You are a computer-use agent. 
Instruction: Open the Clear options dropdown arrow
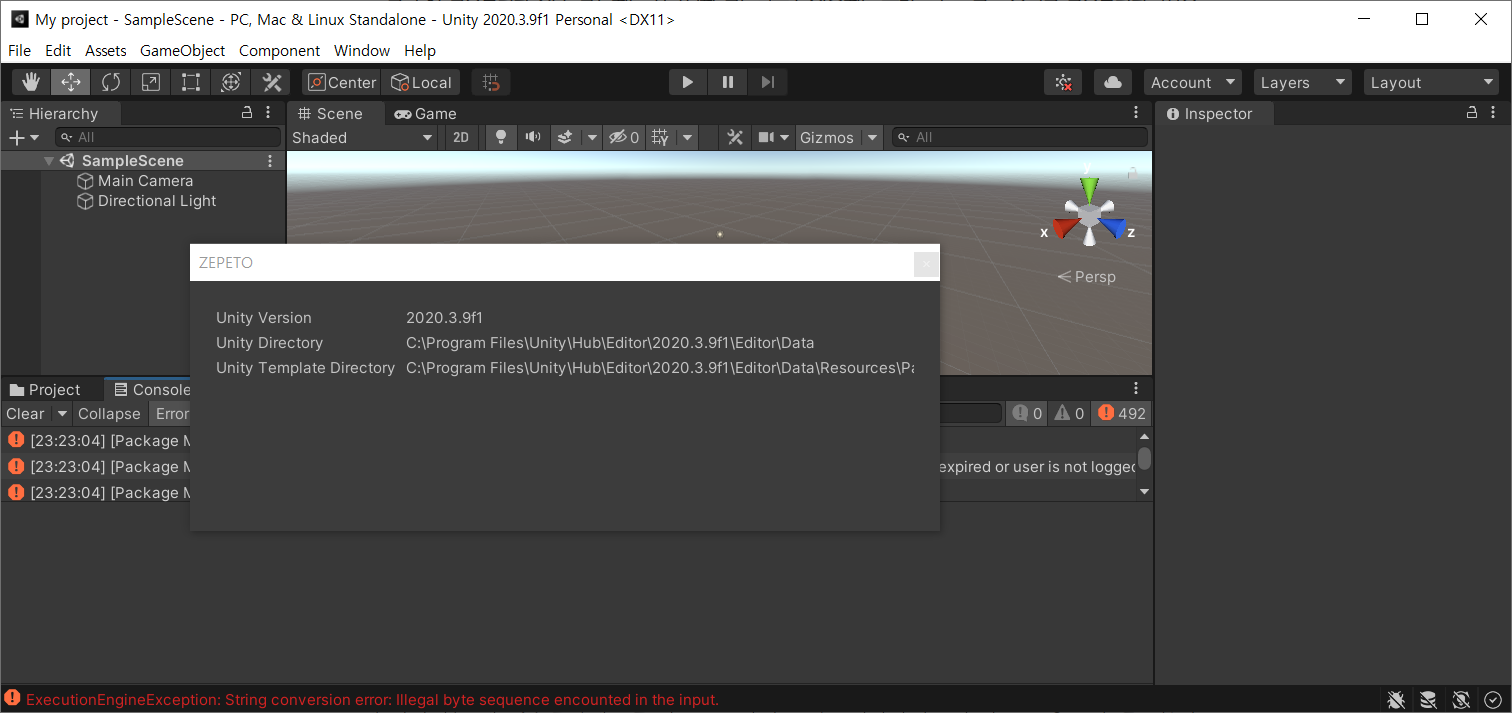(x=61, y=413)
